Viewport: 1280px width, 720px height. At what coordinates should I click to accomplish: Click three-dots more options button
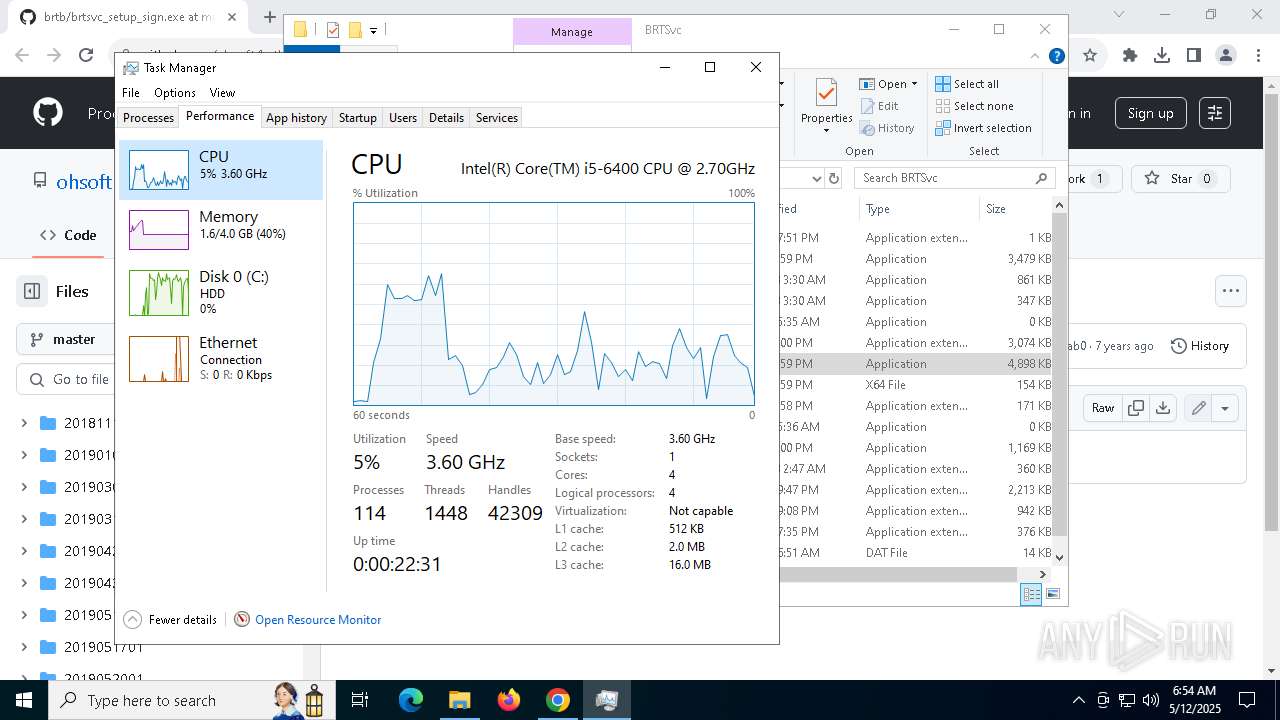[1230, 291]
